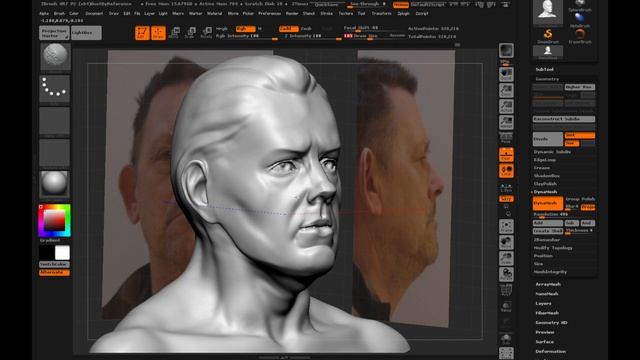Click the Frame mesh icon
640x360 pixels.
[x=506, y=227]
